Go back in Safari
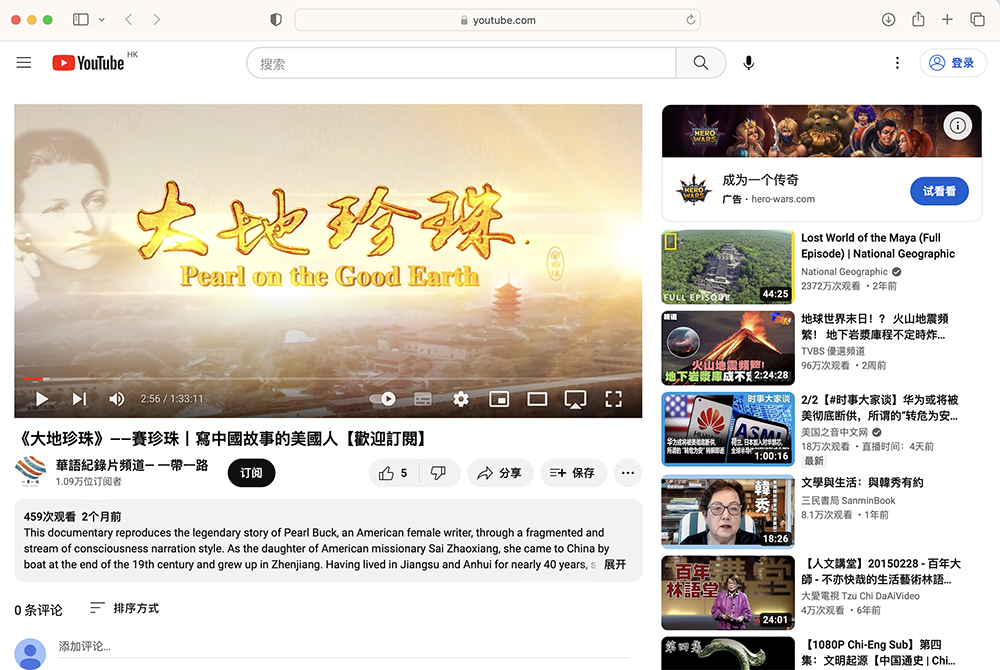The height and width of the screenshot is (670, 1000). tap(129, 20)
